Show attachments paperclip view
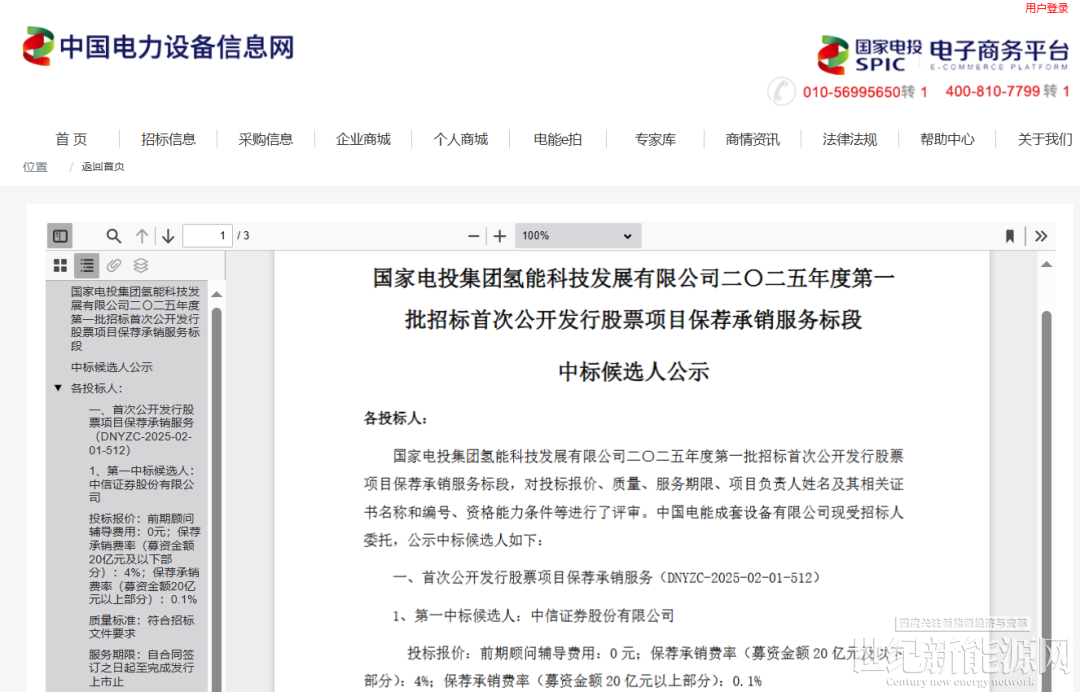This screenshot has width=1080, height=692. pyautogui.click(x=114, y=265)
